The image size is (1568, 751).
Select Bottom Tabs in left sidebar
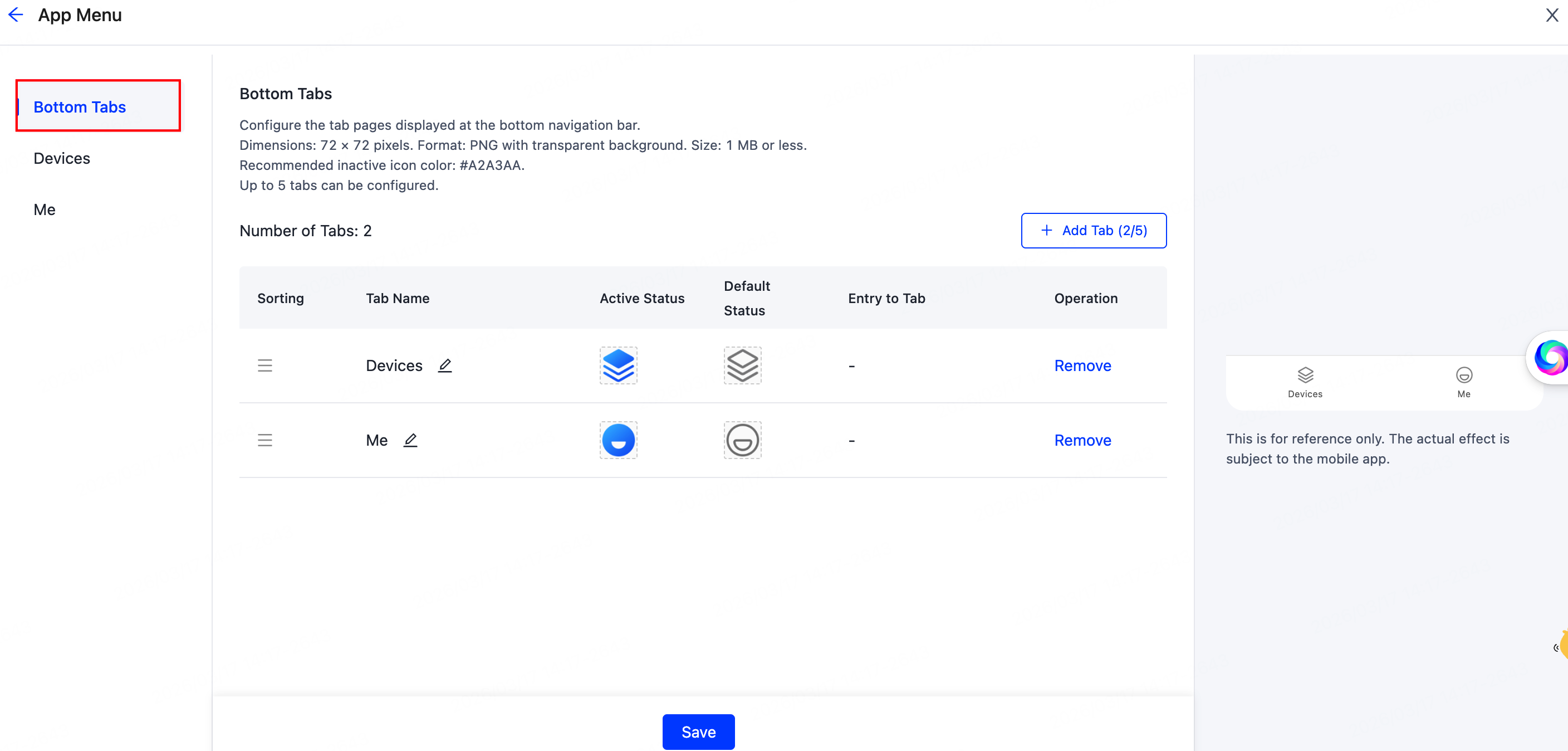coord(80,107)
